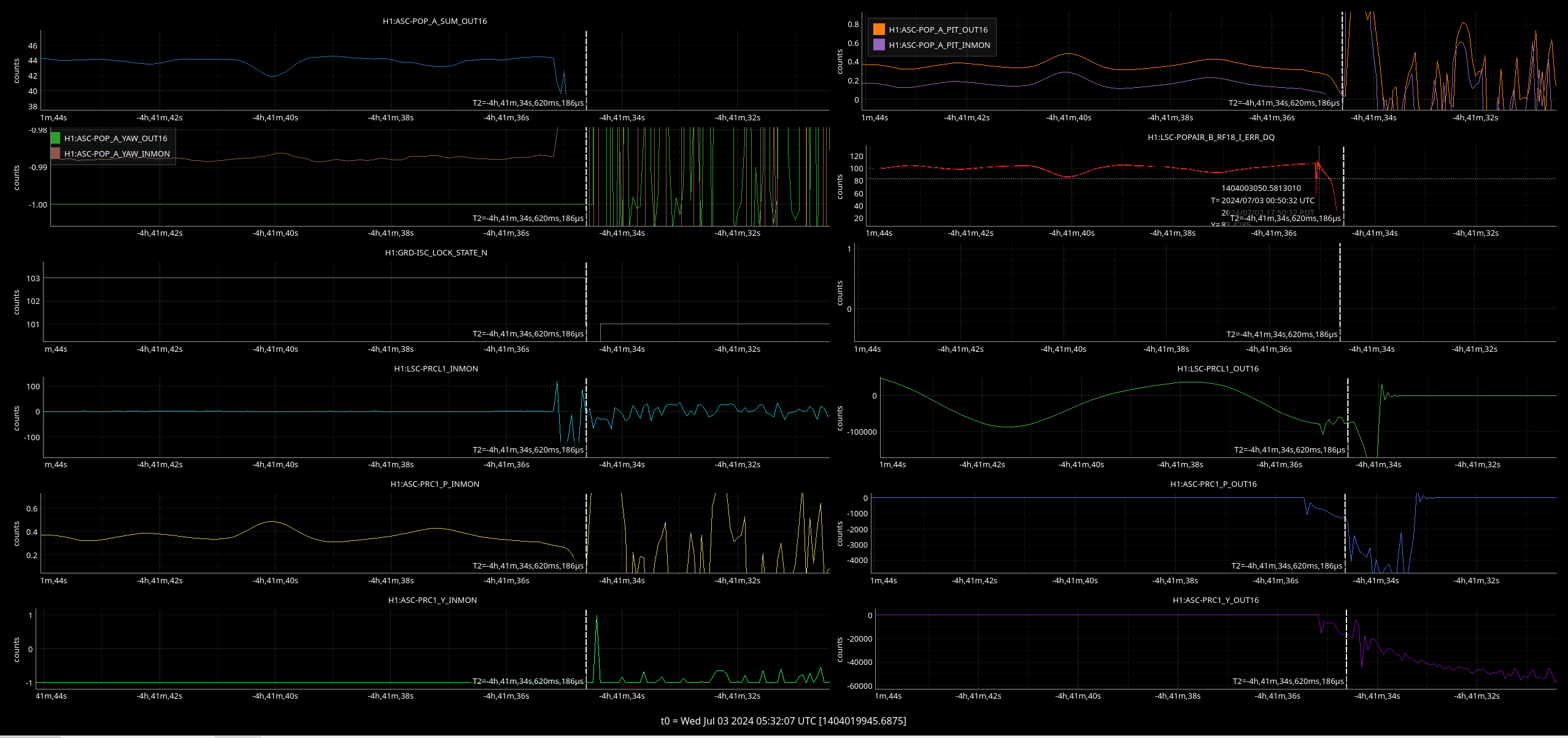Click the -60000 y-axis tick in PRC1_Y_OUT16 plot
Image resolution: width=1568 pixels, height=738 pixels.
(860, 686)
